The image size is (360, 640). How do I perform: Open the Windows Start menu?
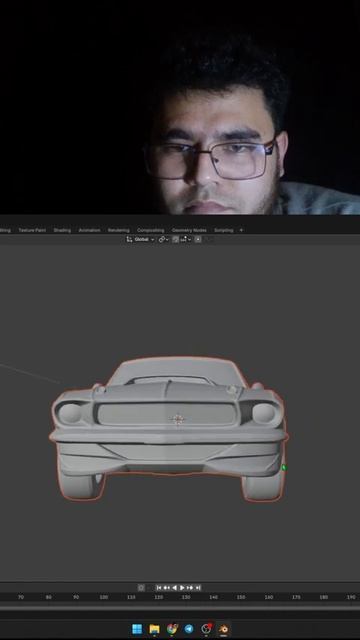coord(137,629)
